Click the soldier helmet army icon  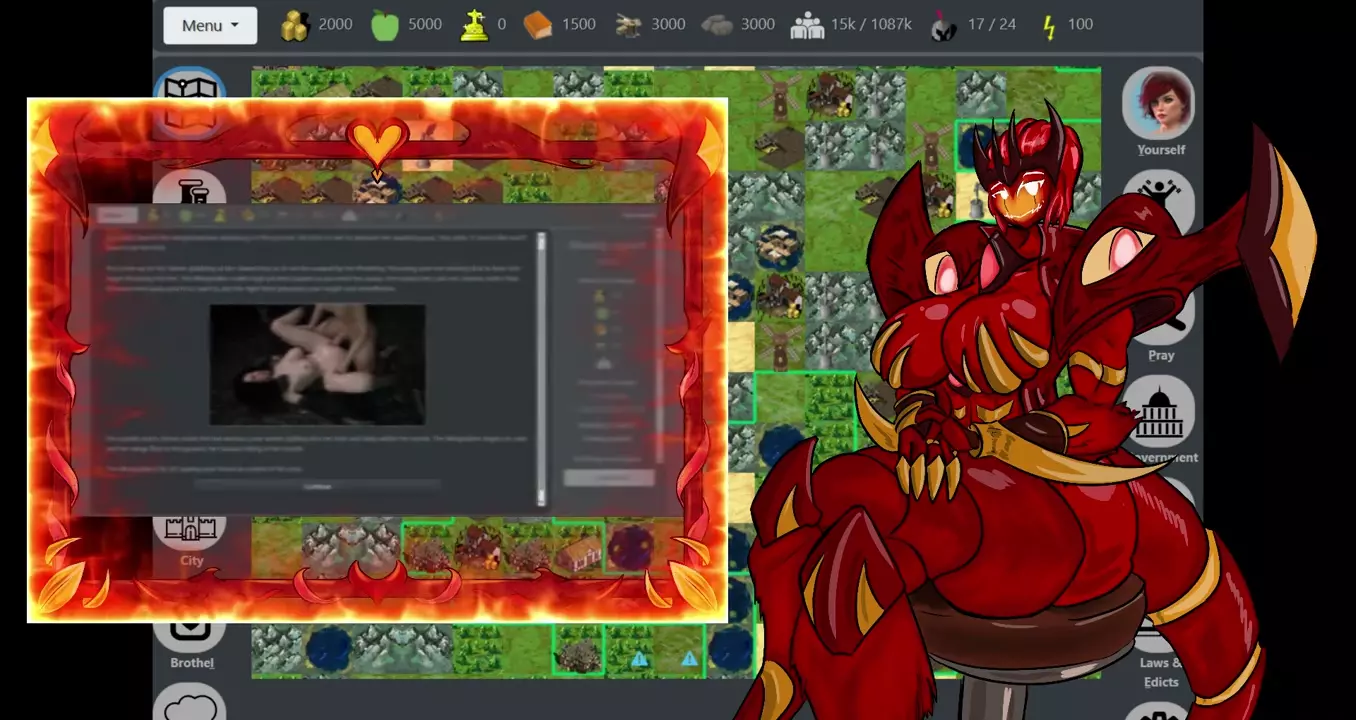pos(943,26)
